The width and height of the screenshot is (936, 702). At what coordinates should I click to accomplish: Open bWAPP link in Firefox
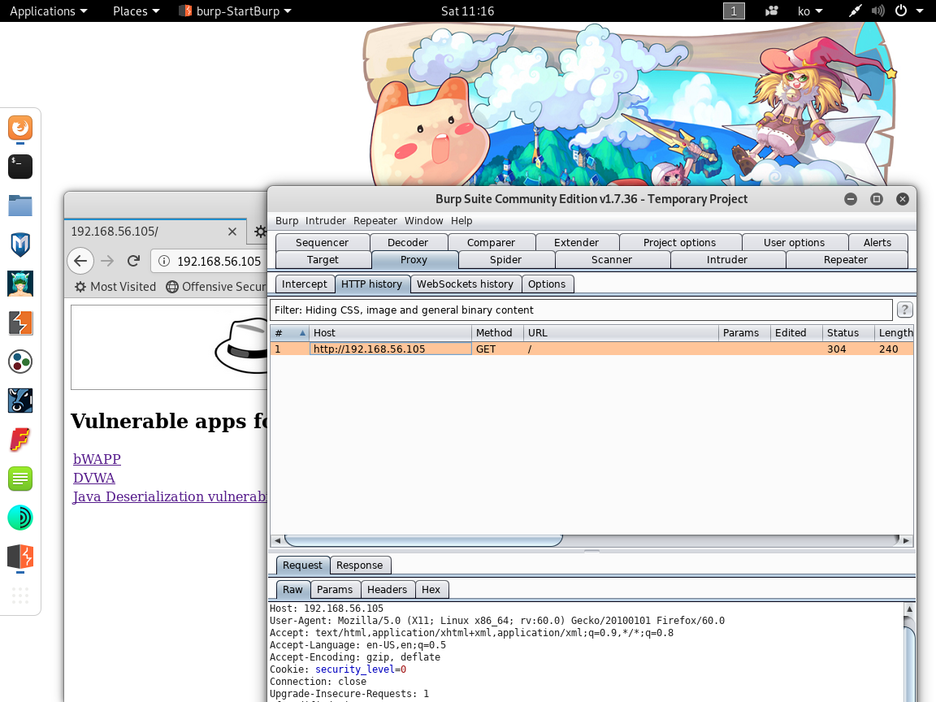(x=97, y=459)
